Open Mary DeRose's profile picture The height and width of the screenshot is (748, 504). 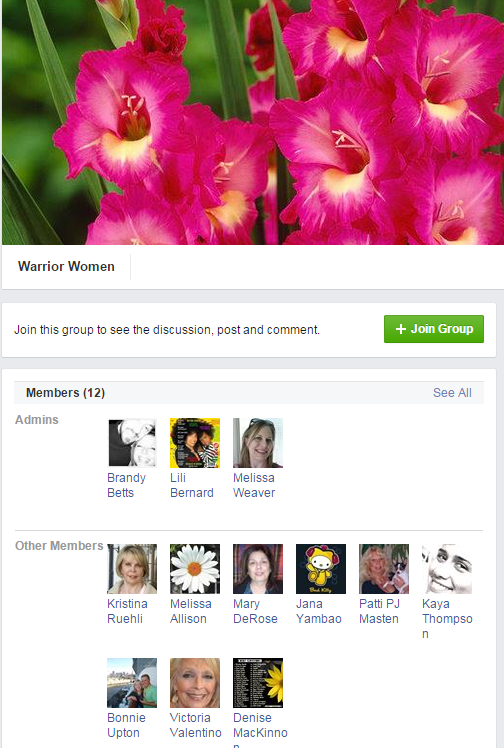[258, 569]
